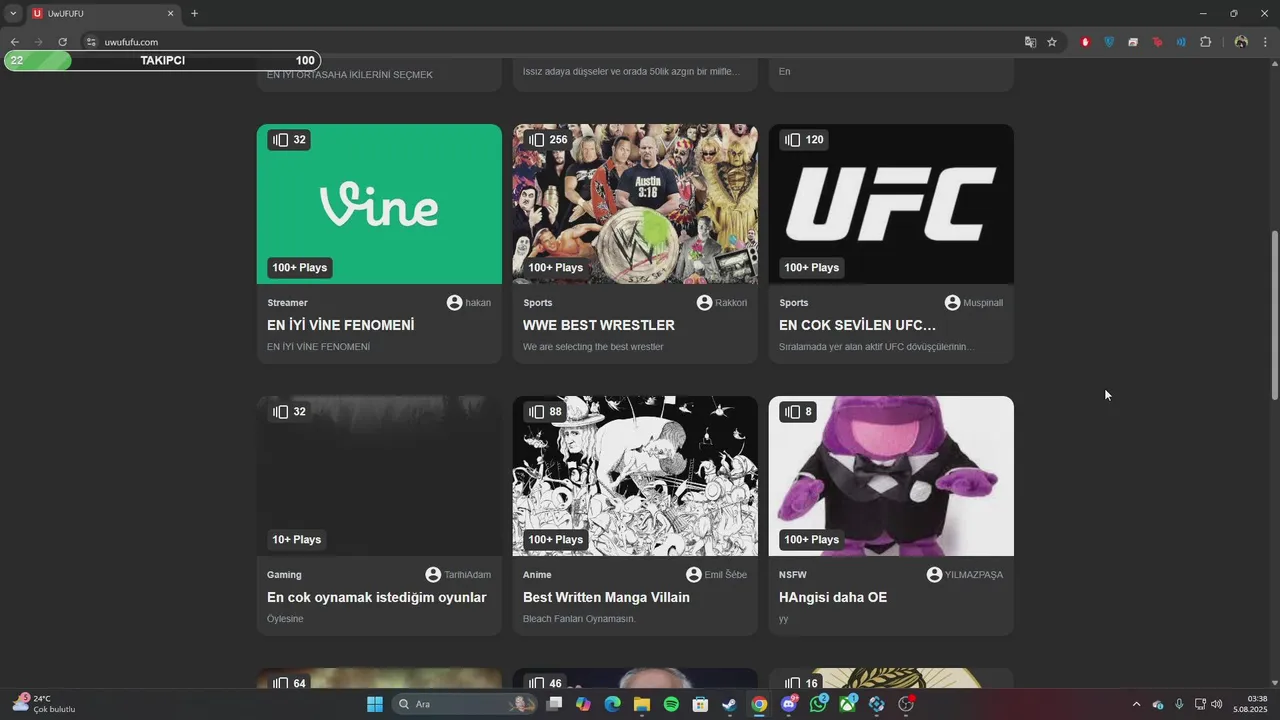The width and height of the screenshot is (1280, 720).
Task: Visit author TarihiAdam's profile
Action: tap(458, 575)
